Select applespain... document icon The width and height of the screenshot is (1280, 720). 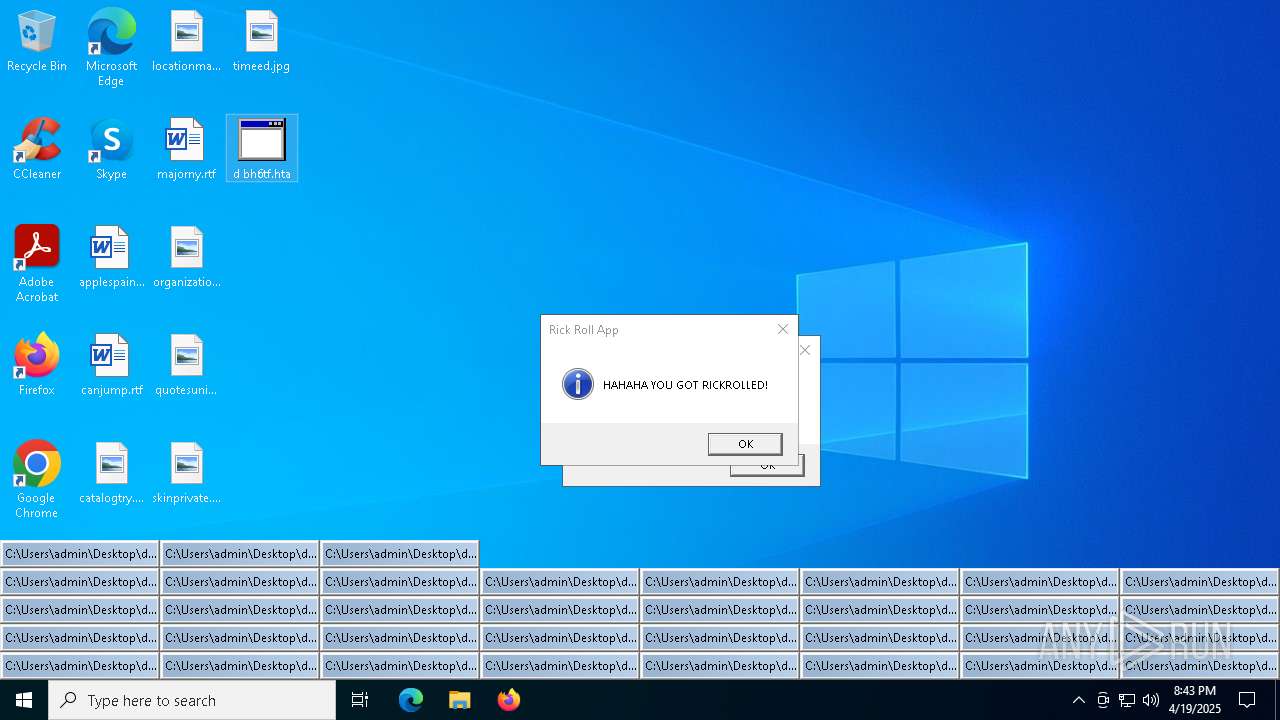[x=111, y=258]
